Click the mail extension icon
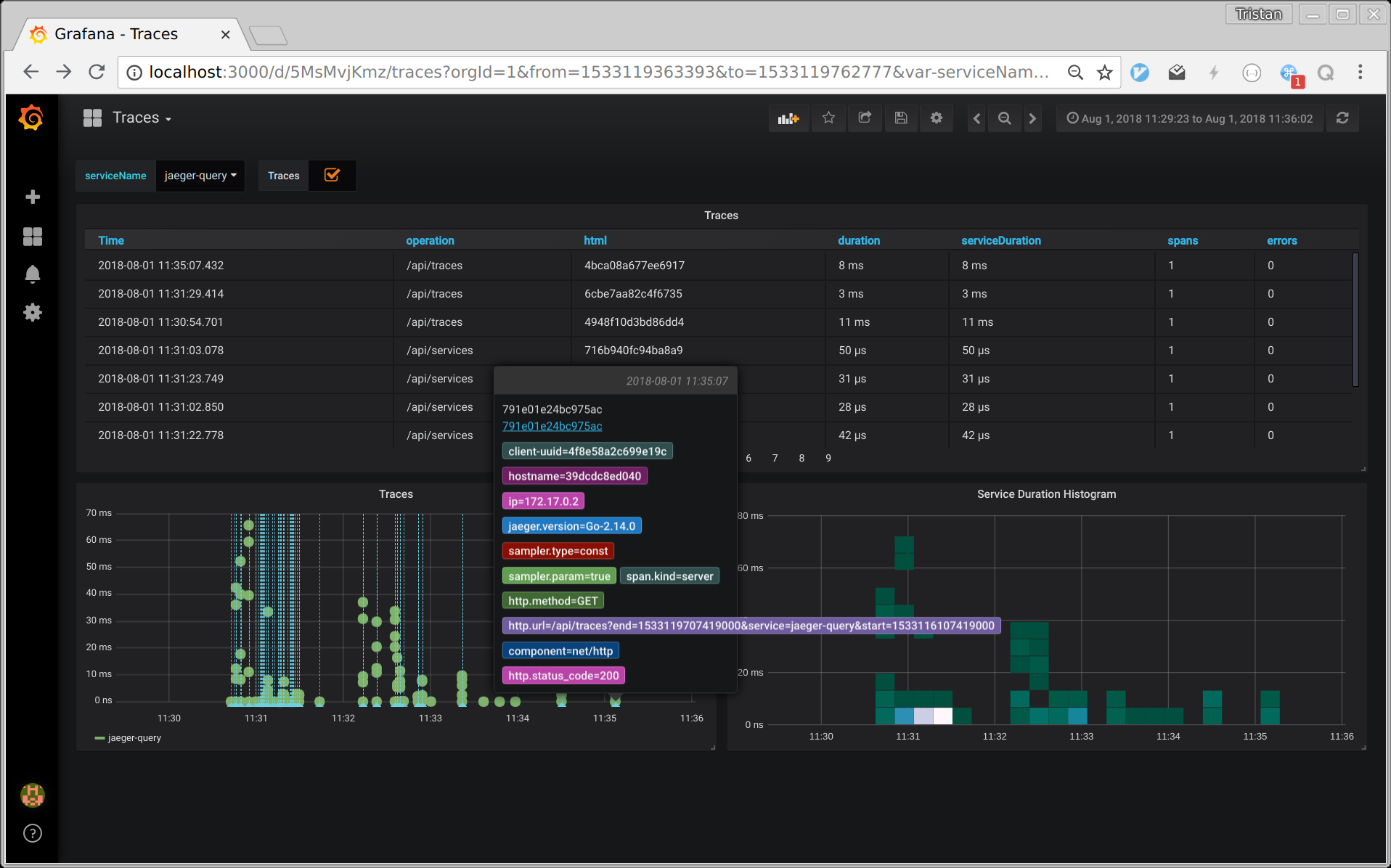Viewport: 1391px width, 868px height. click(1177, 73)
